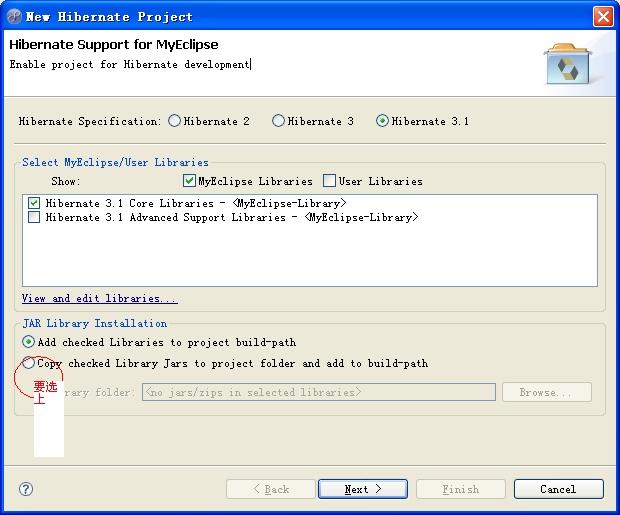This screenshot has height=515, width=620.
Task: Cancel the New Hibernate Project wizard
Action: (559, 489)
